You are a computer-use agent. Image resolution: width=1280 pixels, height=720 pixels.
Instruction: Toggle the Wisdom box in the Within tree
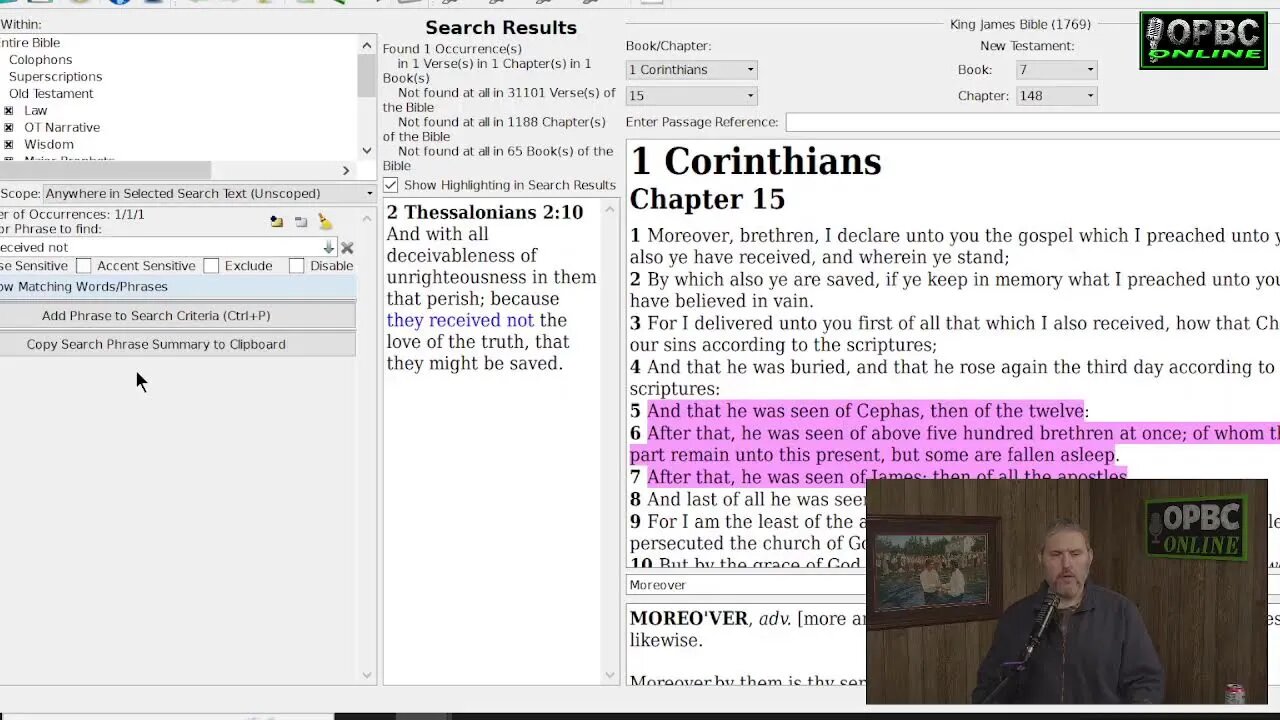click(9, 145)
